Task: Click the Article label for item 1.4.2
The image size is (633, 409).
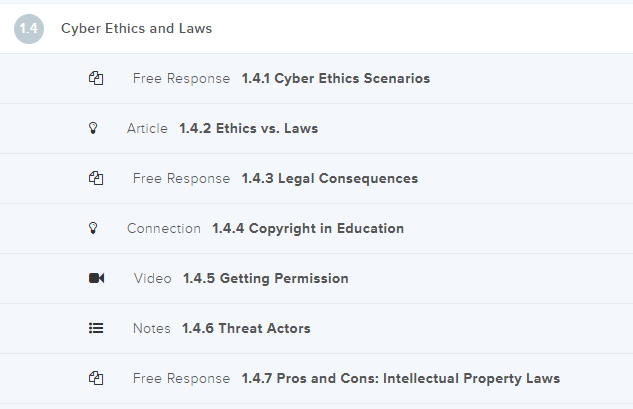Action: pyautogui.click(x=147, y=128)
